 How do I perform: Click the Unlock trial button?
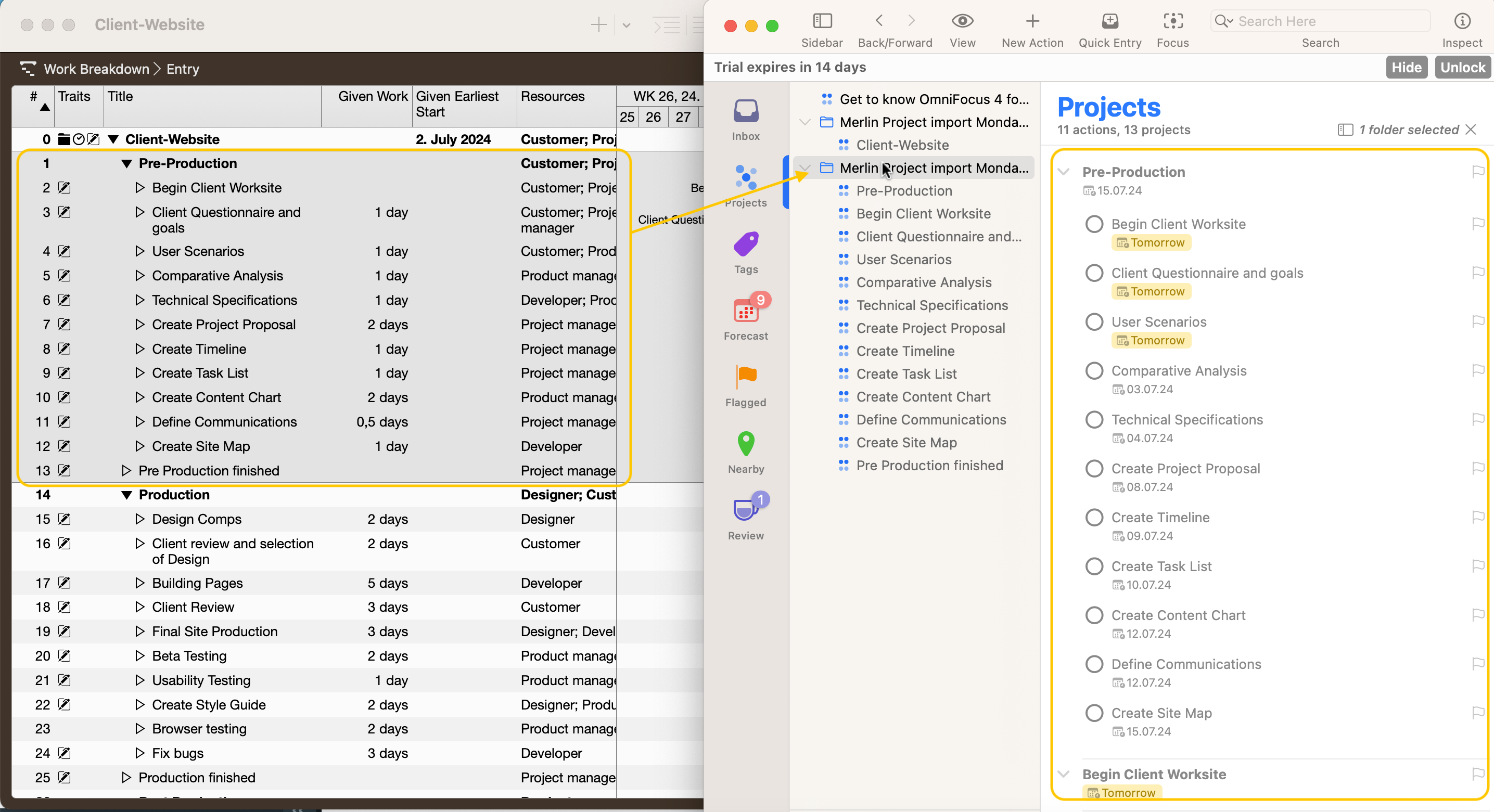(x=1462, y=67)
